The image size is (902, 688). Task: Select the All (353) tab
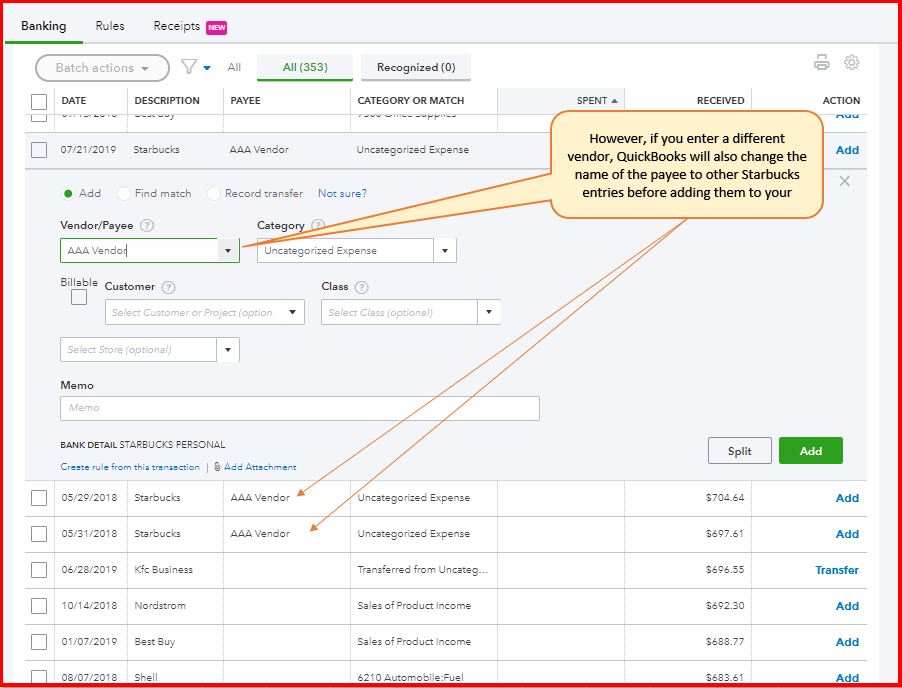tap(305, 67)
